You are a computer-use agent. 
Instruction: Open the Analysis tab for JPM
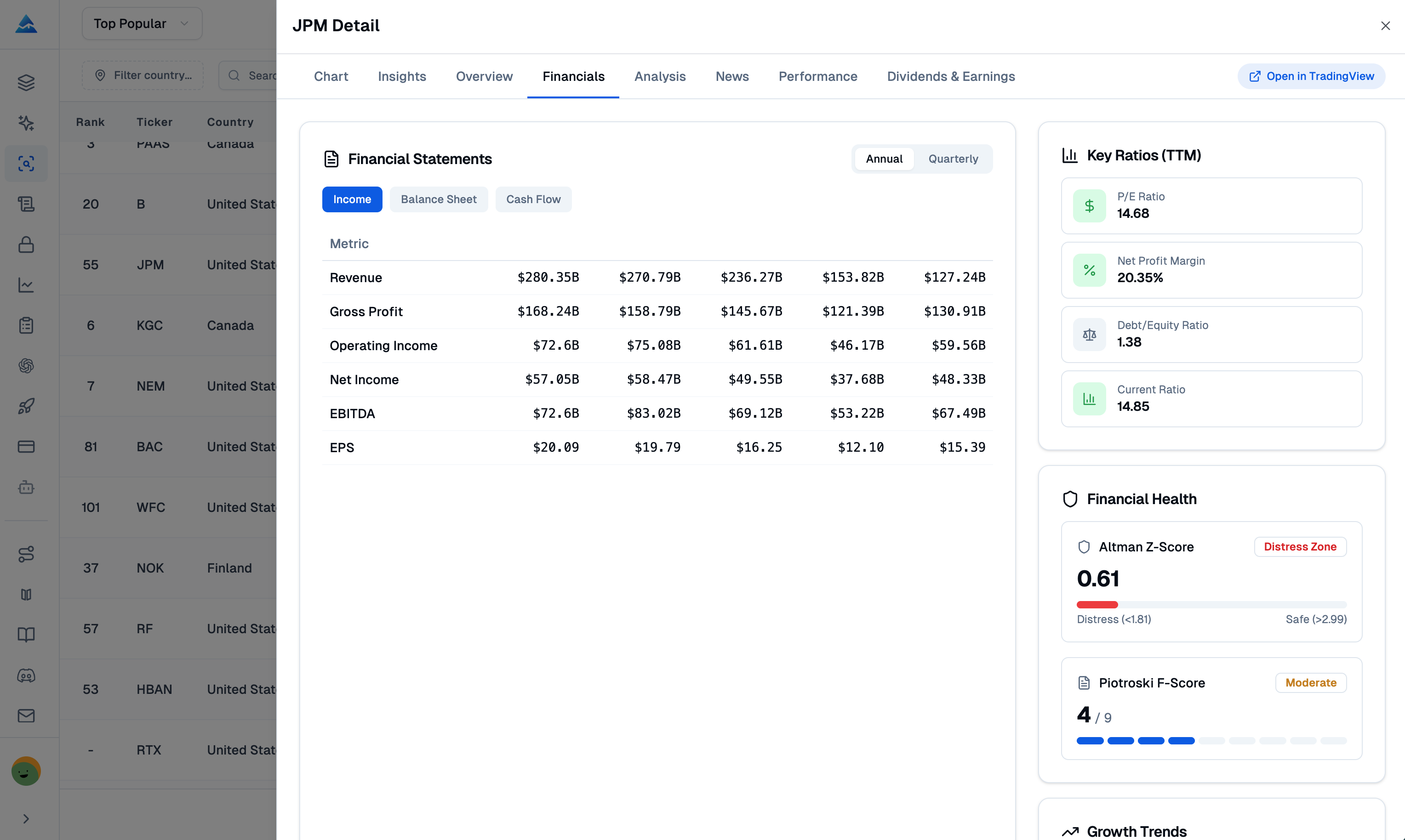click(660, 76)
